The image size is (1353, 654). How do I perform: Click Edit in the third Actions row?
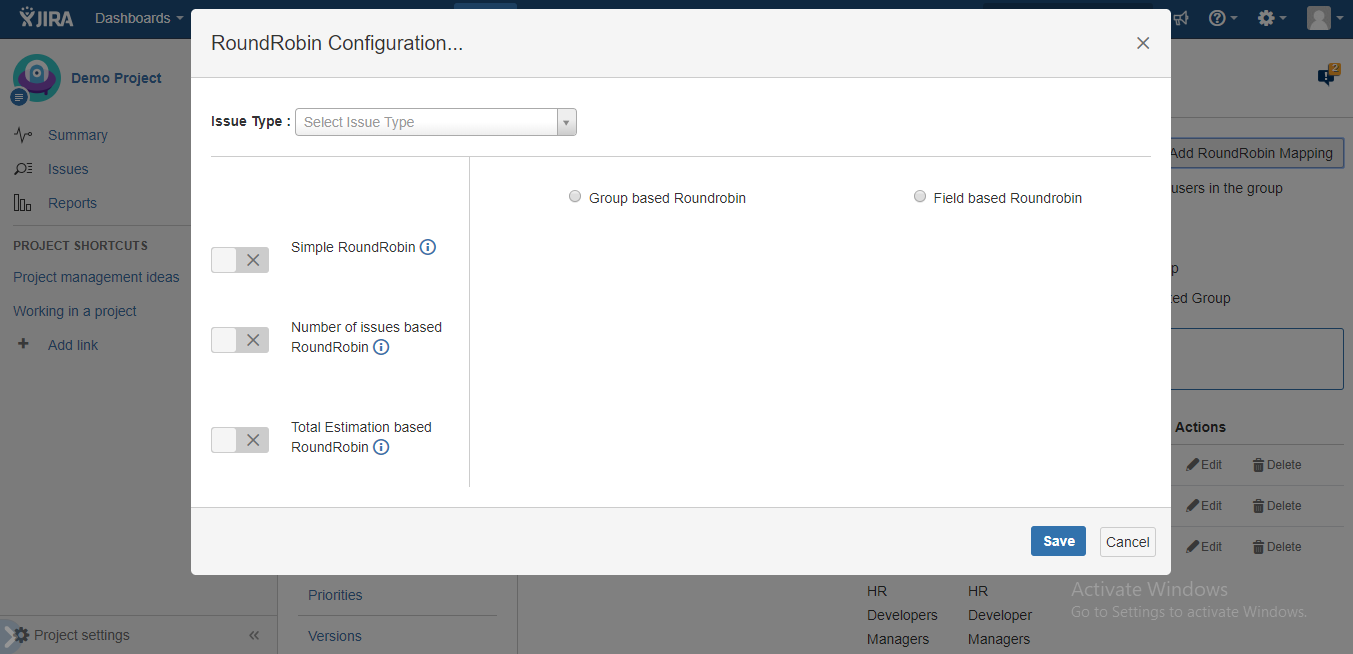click(x=1204, y=547)
